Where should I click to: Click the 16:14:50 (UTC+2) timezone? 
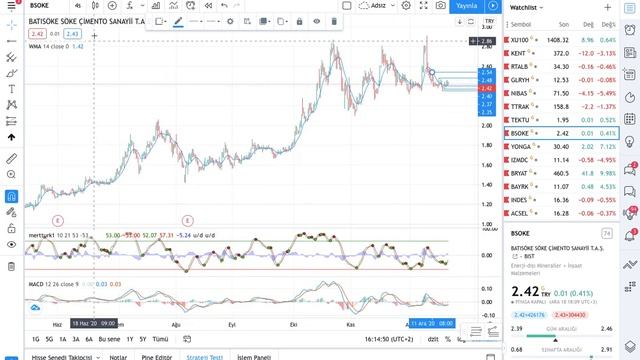(x=389, y=339)
